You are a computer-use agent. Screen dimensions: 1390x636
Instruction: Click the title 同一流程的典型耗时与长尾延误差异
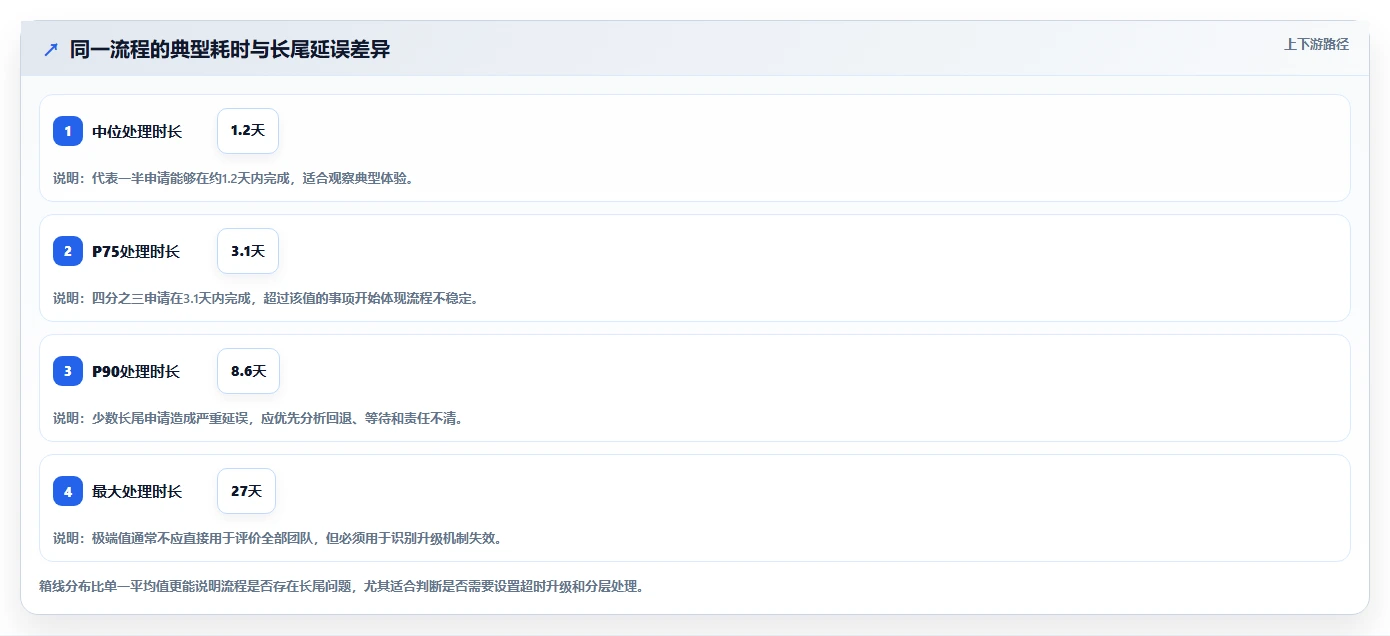(x=230, y=49)
